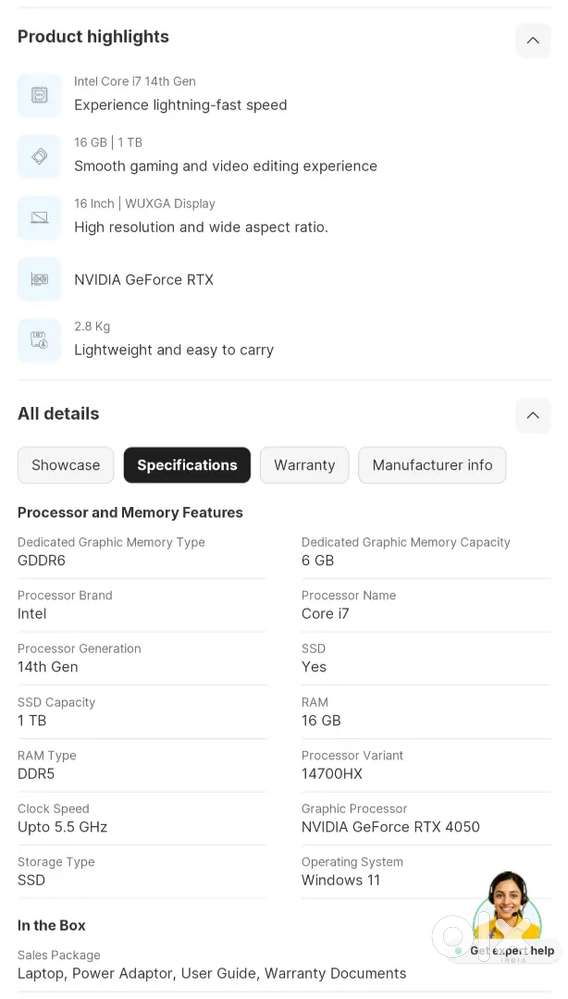Collapse the All details section
Screen dimensions: 568x999
coord(533,415)
